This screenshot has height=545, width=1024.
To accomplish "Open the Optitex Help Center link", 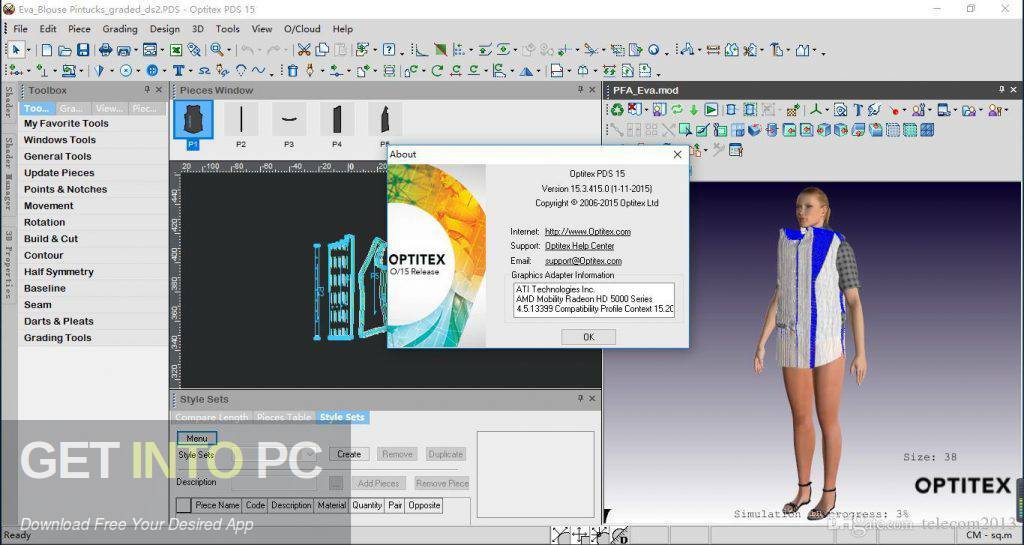I will 579,246.
